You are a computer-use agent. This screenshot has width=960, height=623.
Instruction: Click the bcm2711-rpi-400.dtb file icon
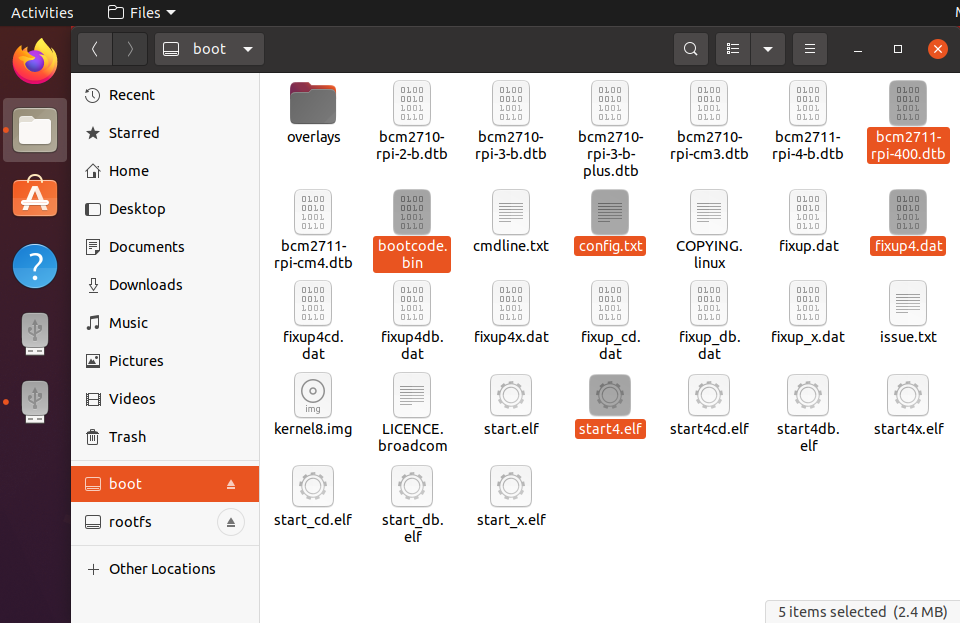click(908, 103)
